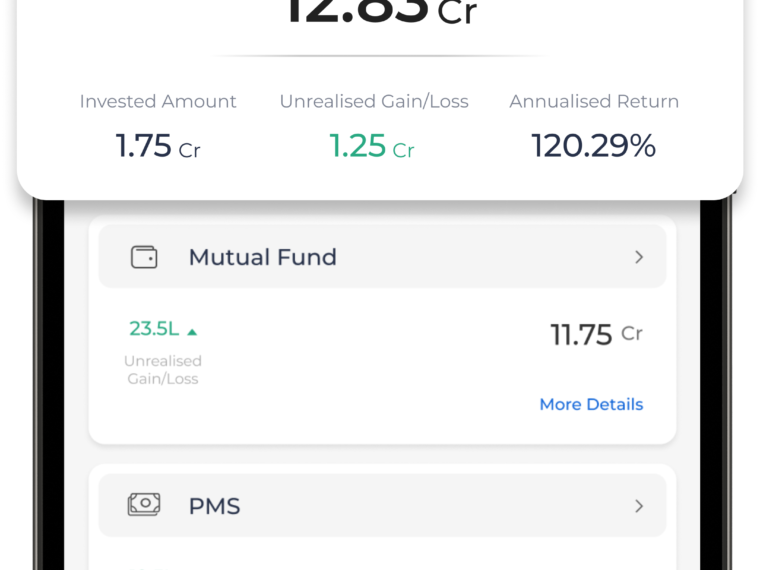Click the Invested Amount label

coord(158,101)
